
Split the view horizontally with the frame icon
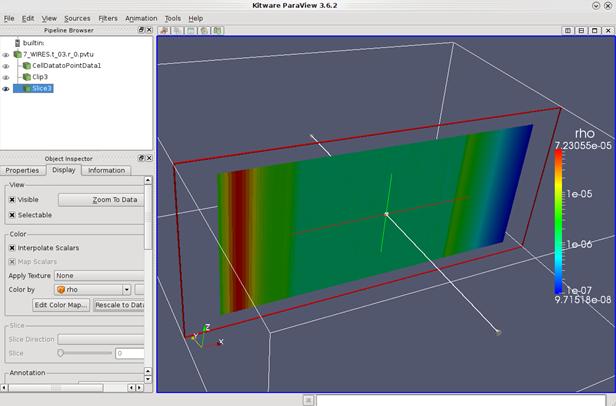568,30
